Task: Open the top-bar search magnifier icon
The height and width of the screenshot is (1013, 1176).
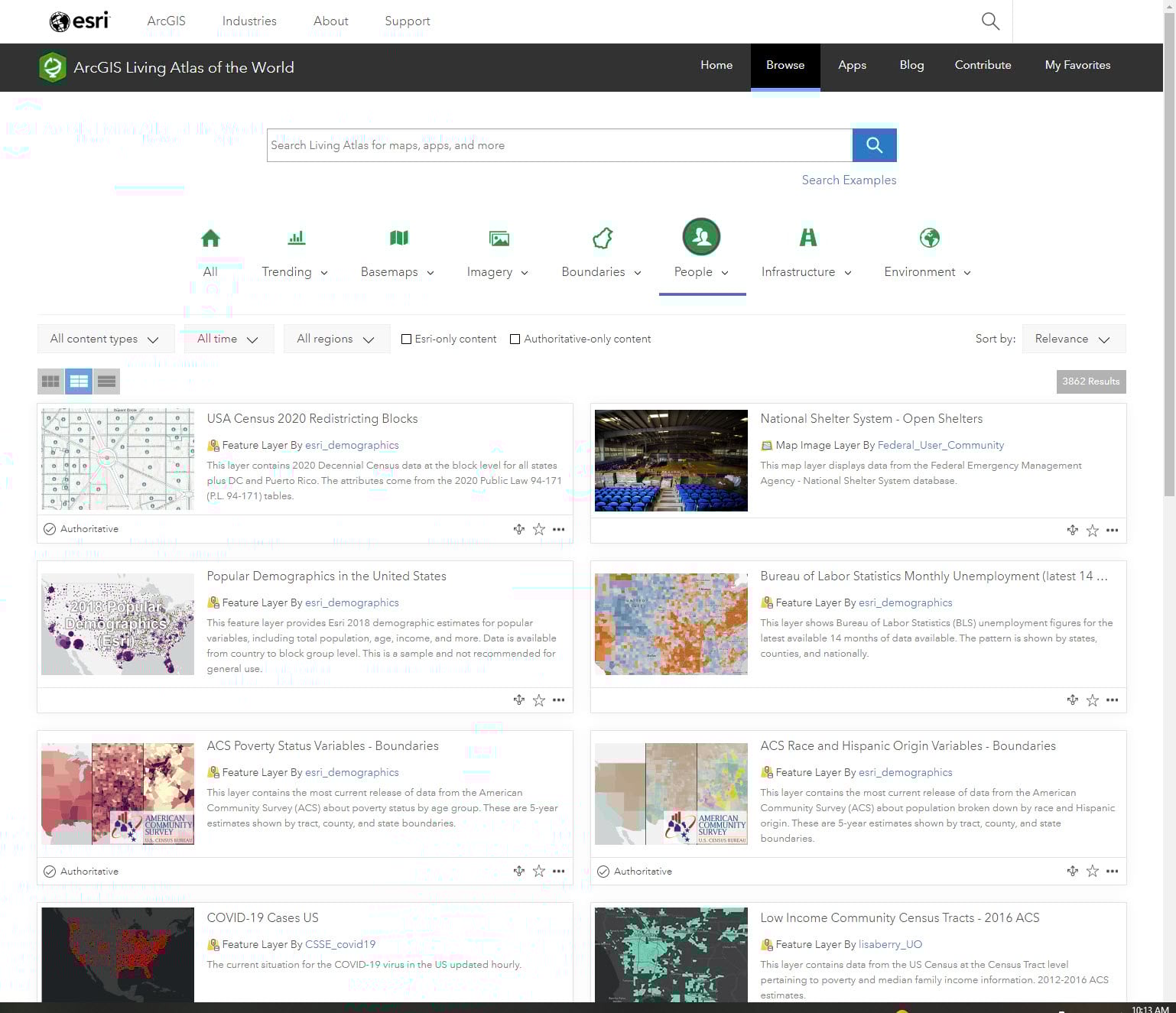Action: click(x=990, y=21)
